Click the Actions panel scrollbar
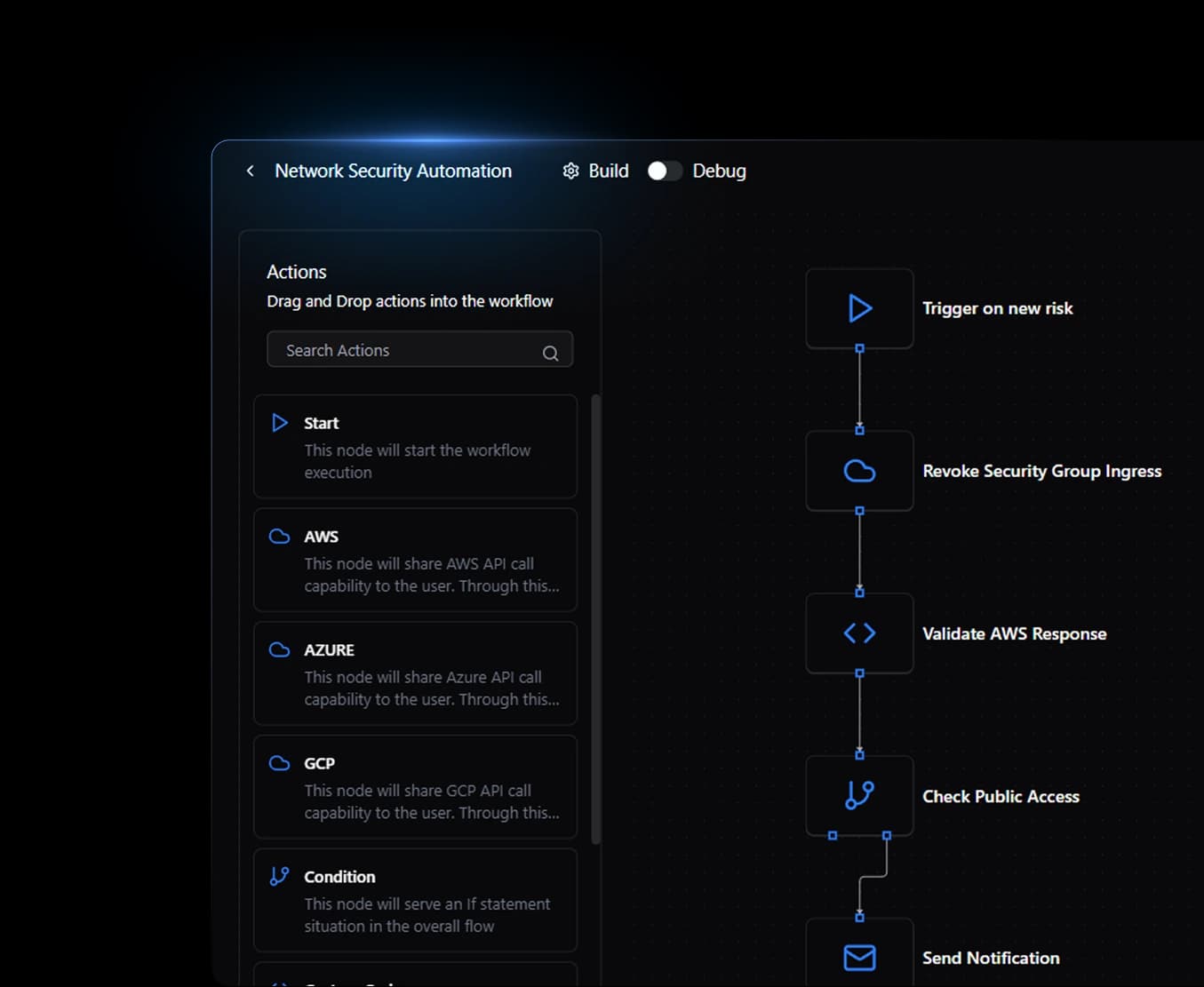 (x=596, y=619)
